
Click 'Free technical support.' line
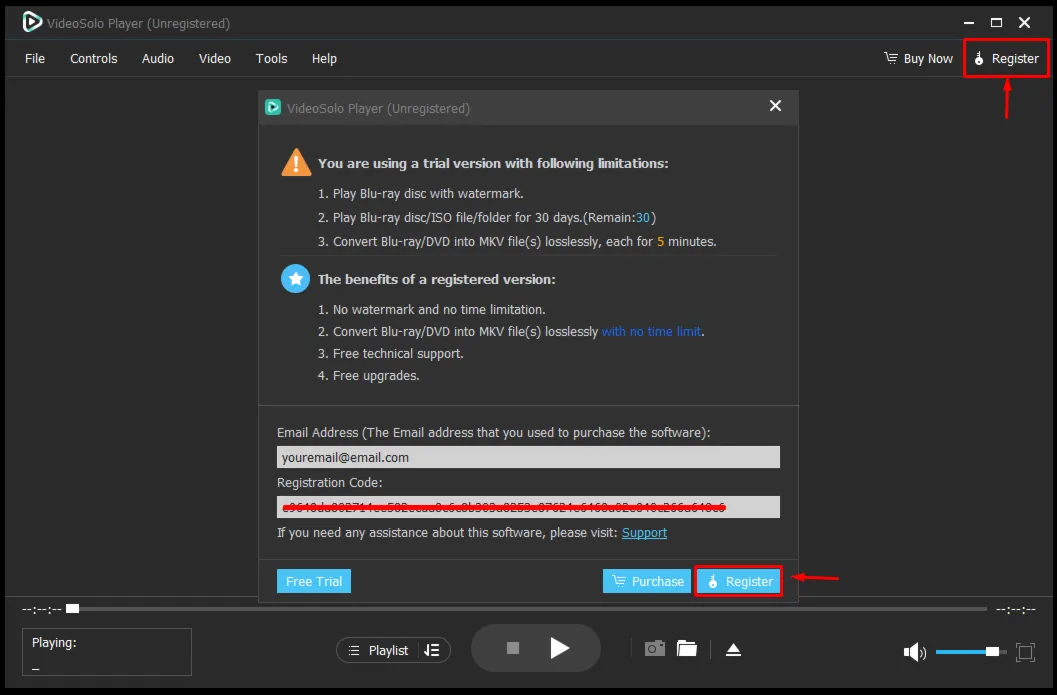point(390,353)
